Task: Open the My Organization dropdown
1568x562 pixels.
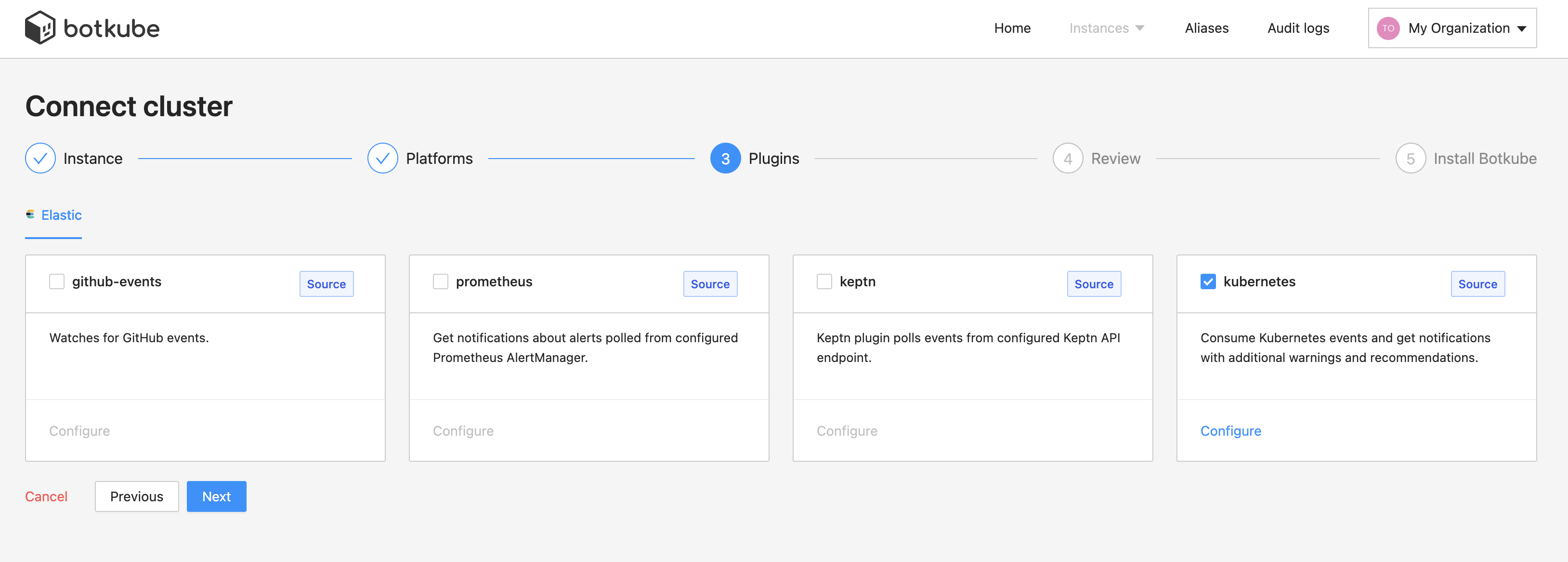Action: point(1452,28)
